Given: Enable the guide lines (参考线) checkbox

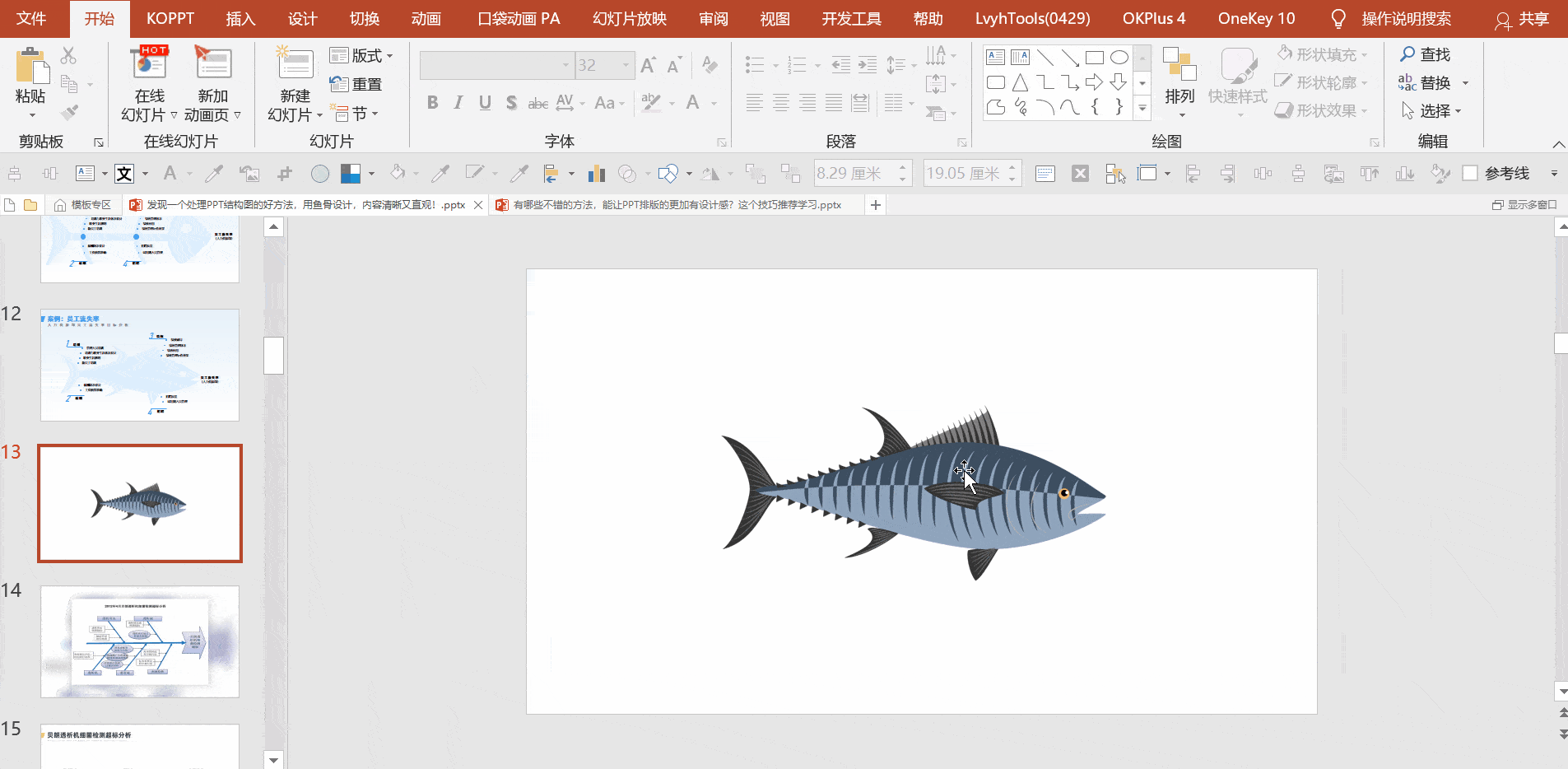Looking at the screenshot, I should [x=1470, y=174].
